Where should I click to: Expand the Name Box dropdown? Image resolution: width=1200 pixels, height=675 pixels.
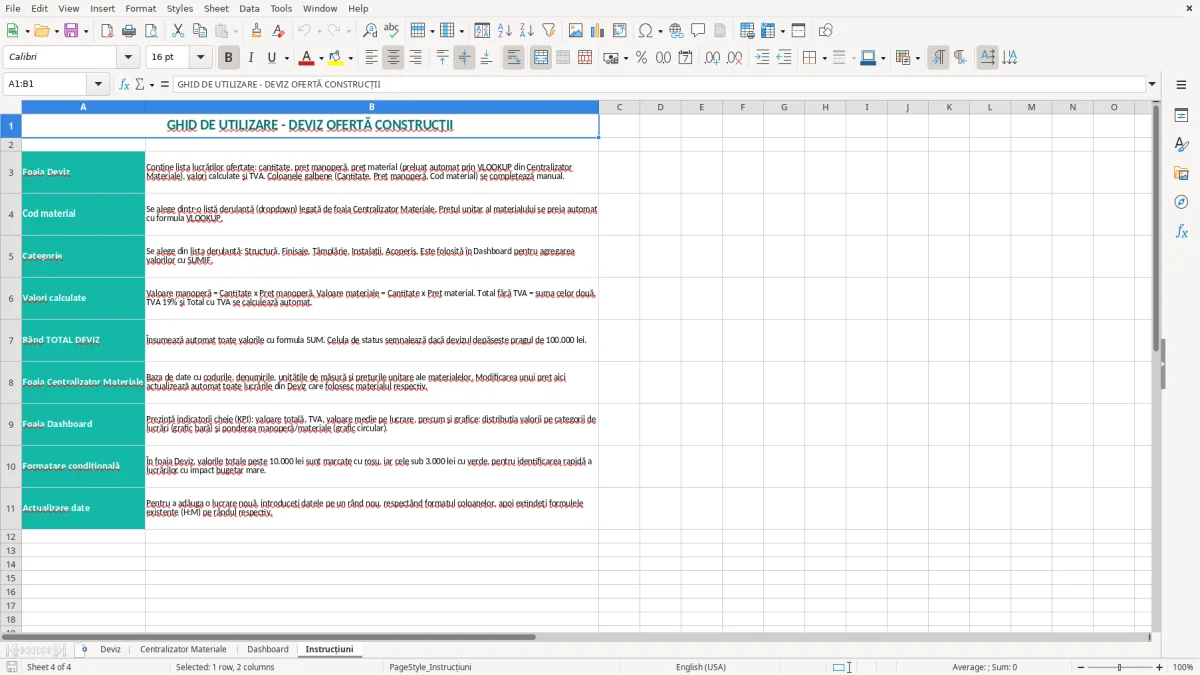[98, 84]
